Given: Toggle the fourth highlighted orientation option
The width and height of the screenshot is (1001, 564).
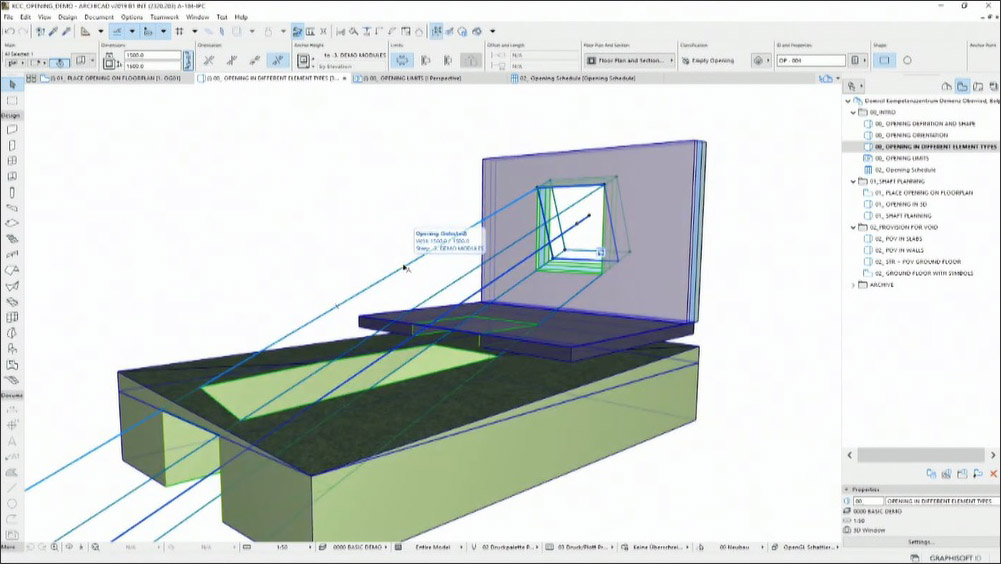Looking at the screenshot, I should tap(278, 61).
